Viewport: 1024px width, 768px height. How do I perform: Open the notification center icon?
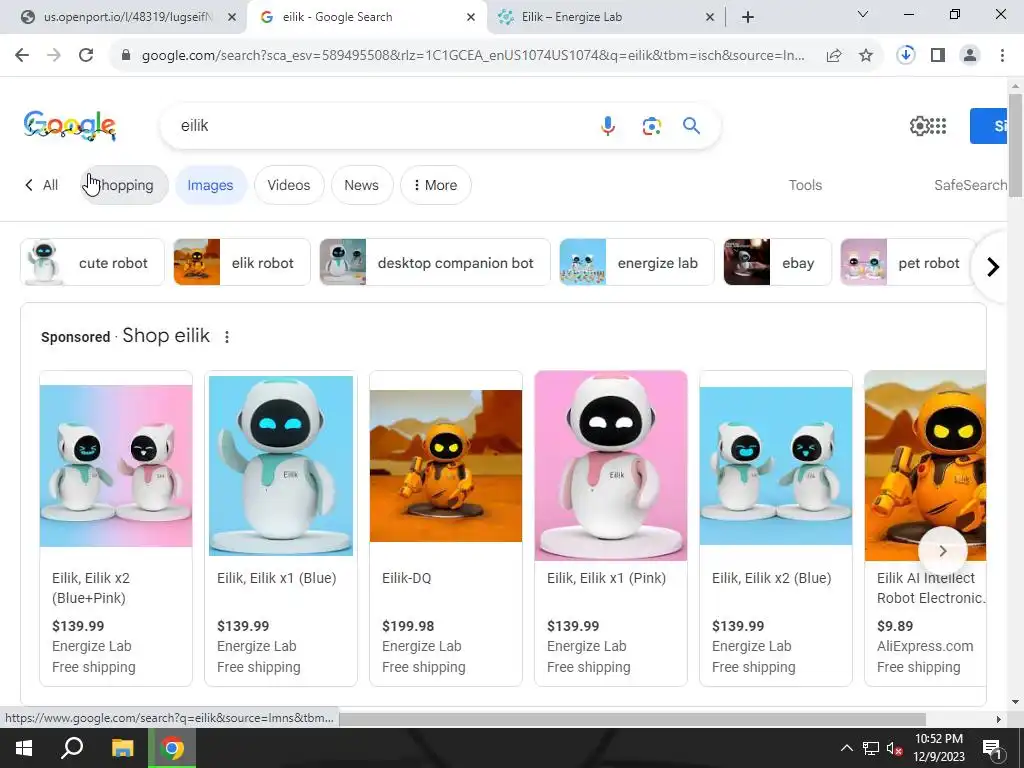[992, 748]
